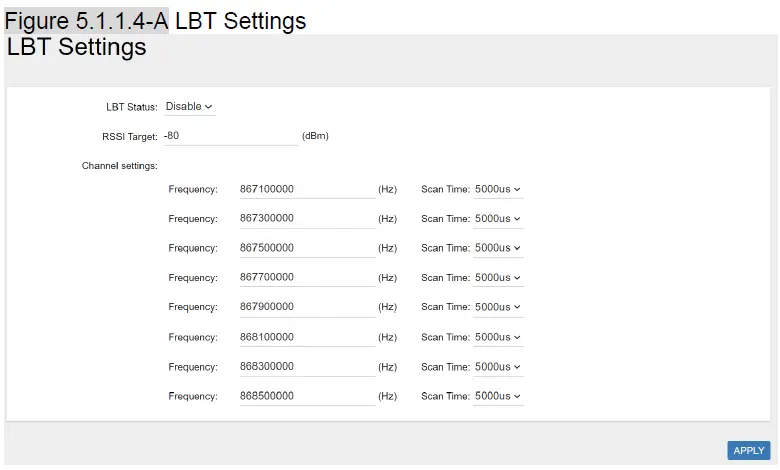This screenshot has width=780, height=470.
Task: Open Scan Time dropdown for 868300000
Action: pyautogui.click(x=498, y=366)
